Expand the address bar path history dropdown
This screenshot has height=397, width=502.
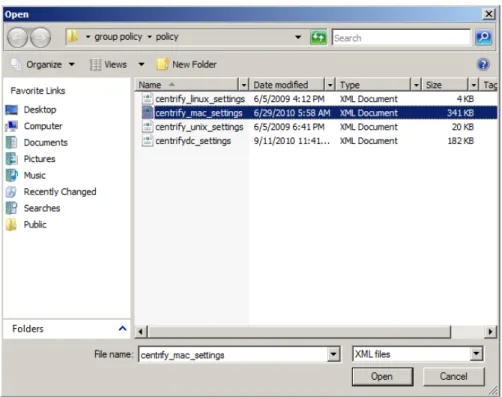point(298,37)
